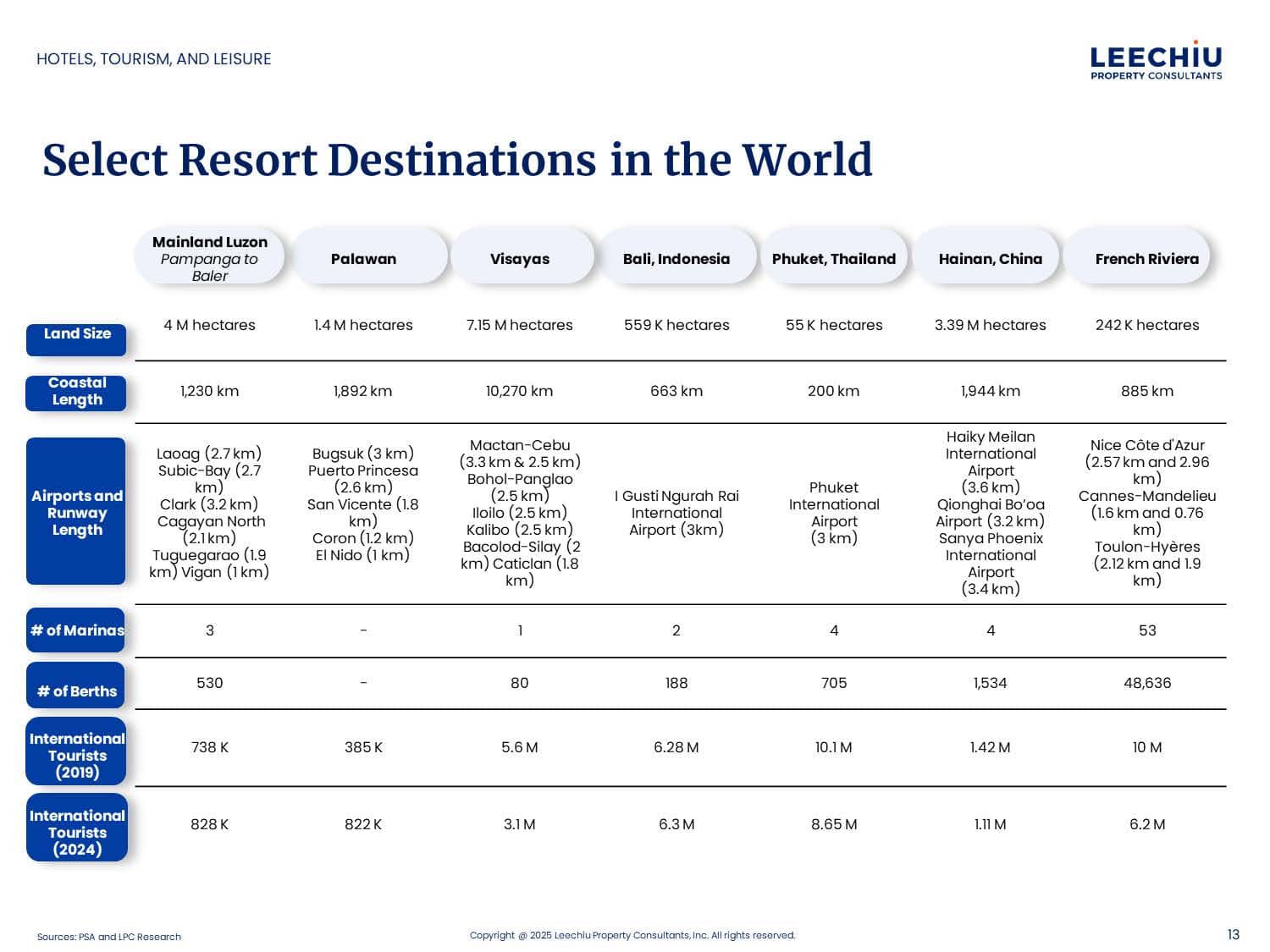Select the Visayas column header
The height and width of the screenshot is (952, 1270).
(x=520, y=258)
